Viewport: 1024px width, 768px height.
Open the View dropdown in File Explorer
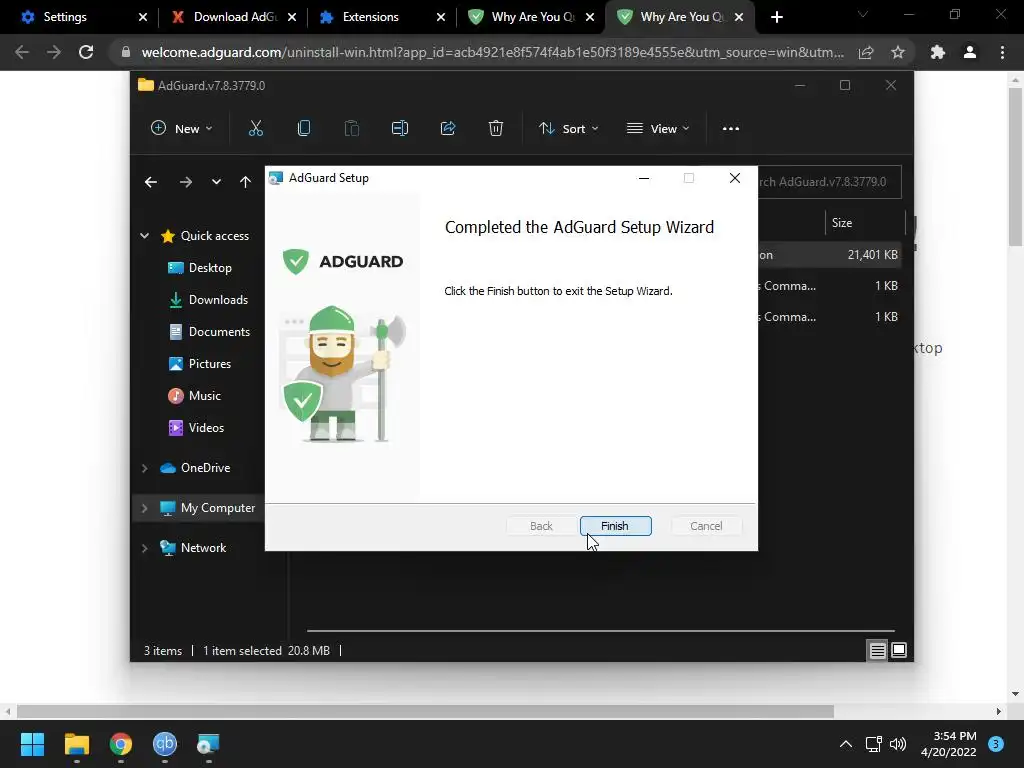click(x=658, y=129)
